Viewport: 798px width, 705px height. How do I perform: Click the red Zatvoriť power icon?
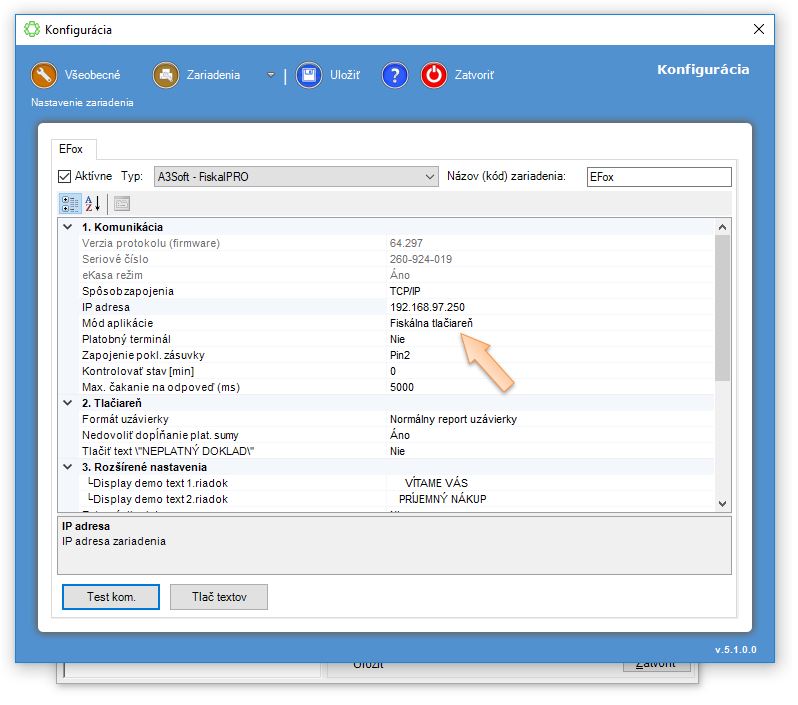pyautogui.click(x=433, y=75)
